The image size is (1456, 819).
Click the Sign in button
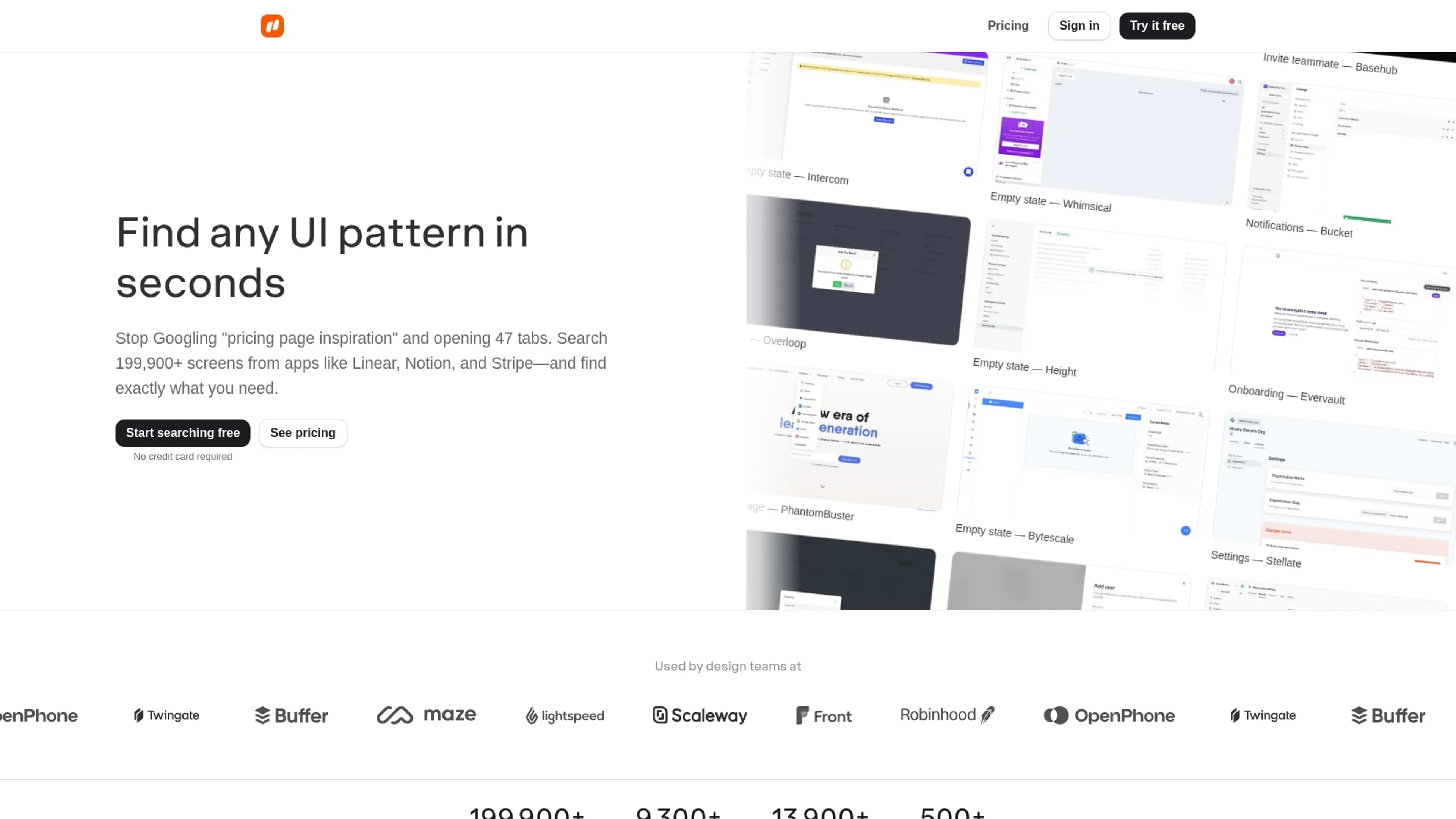(1079, 25)
